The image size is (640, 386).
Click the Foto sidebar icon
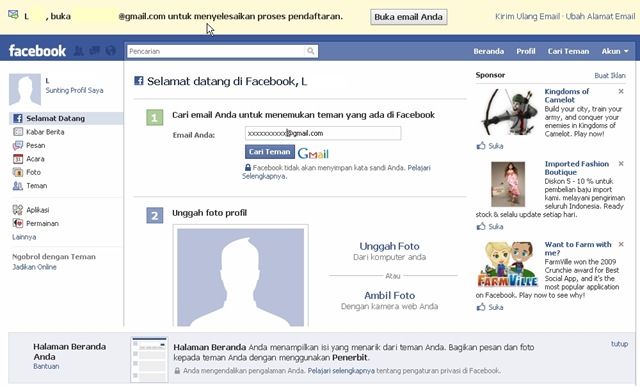18,172
